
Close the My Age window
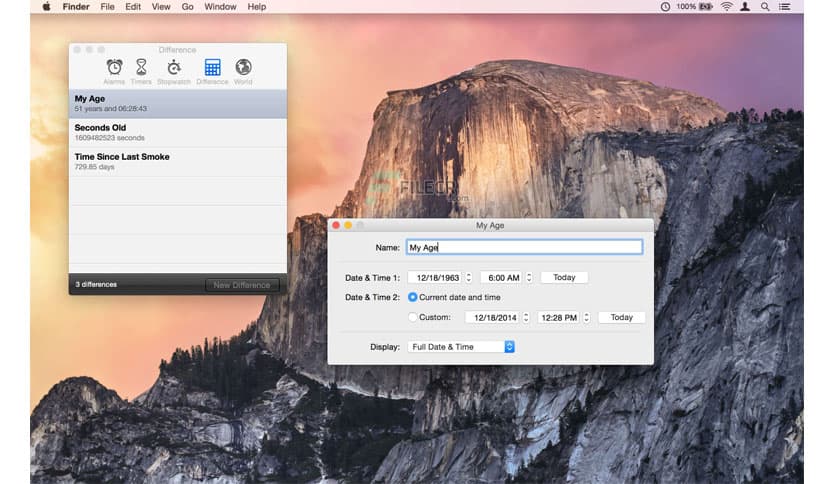point(336,225)
